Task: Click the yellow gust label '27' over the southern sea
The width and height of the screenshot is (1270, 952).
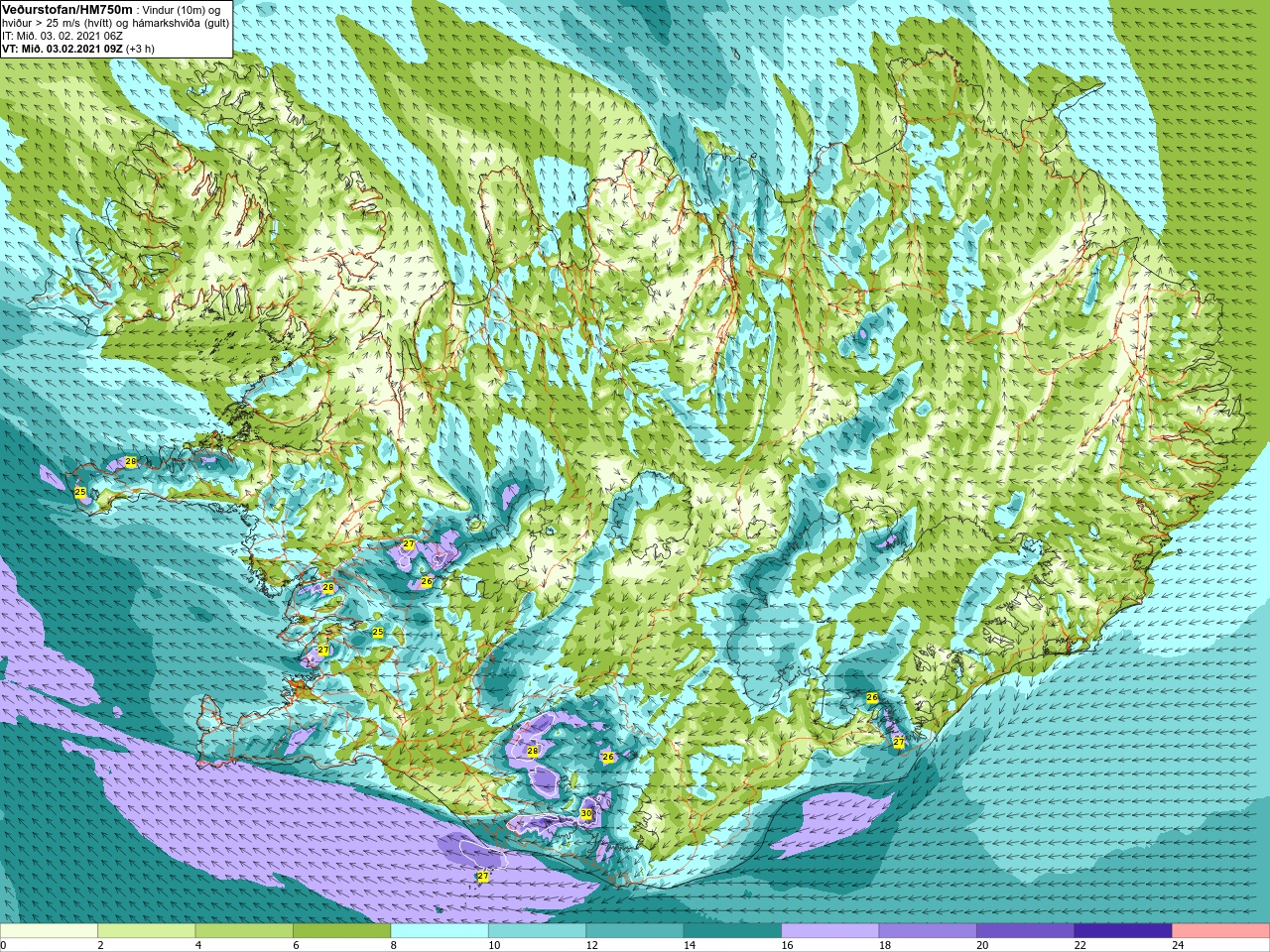Action: click(x=483, y=877)
